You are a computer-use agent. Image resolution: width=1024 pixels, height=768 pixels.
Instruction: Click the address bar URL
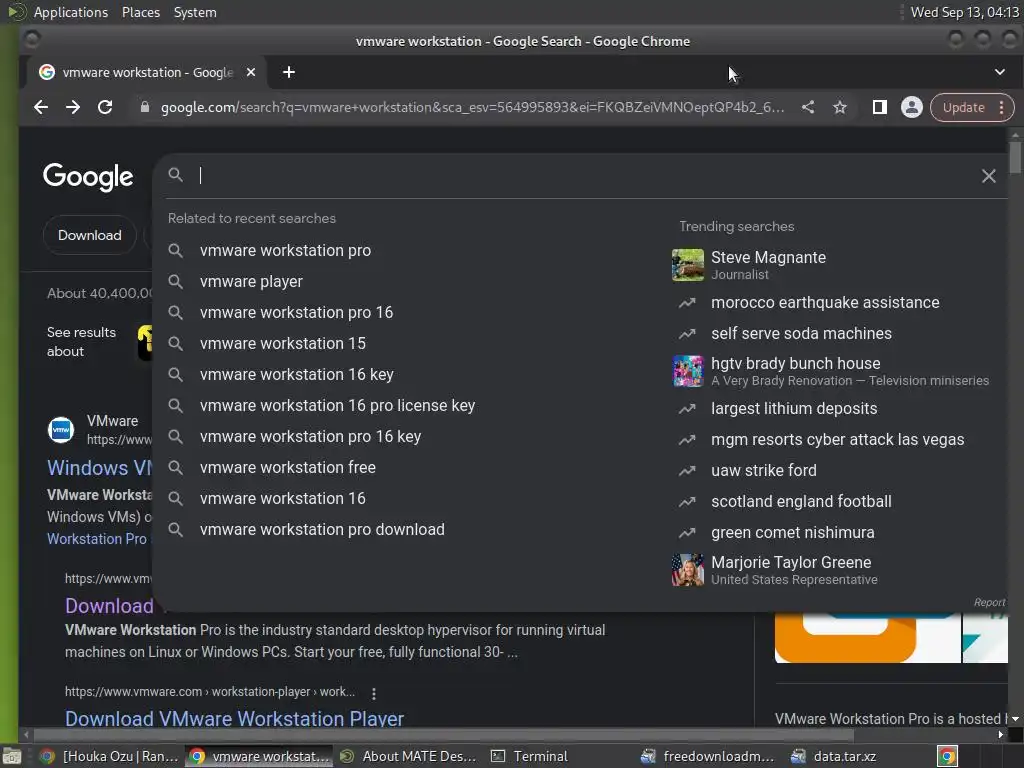coord(472,107)
